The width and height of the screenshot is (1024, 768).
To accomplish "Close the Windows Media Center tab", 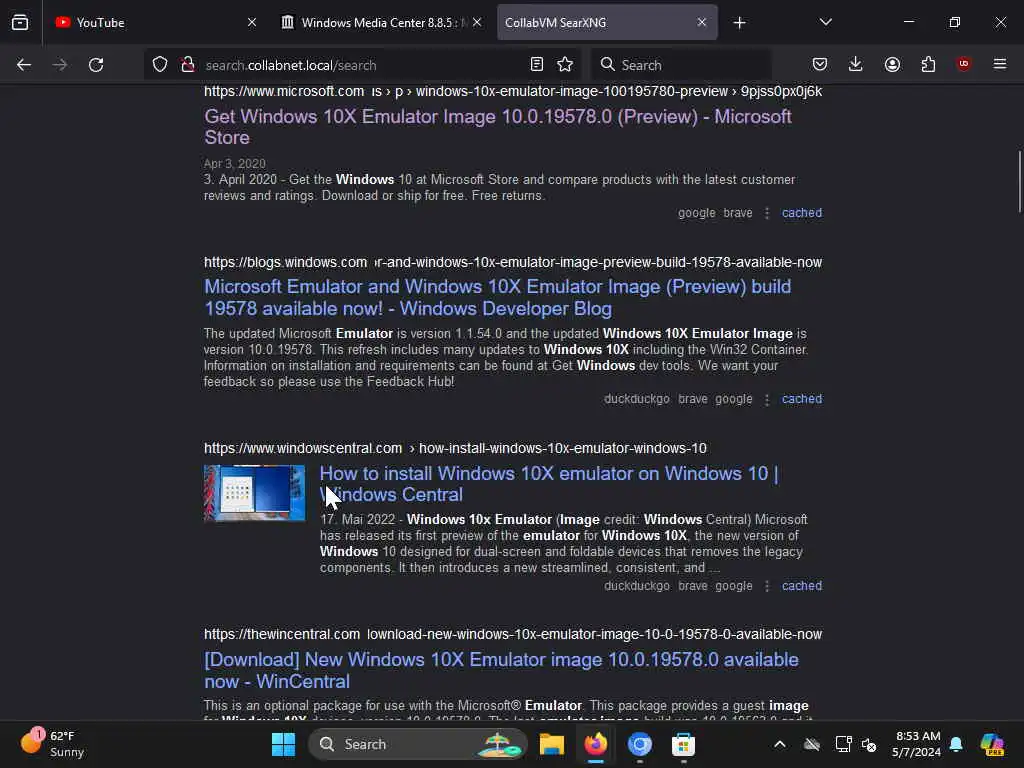I will click(477, 22).
